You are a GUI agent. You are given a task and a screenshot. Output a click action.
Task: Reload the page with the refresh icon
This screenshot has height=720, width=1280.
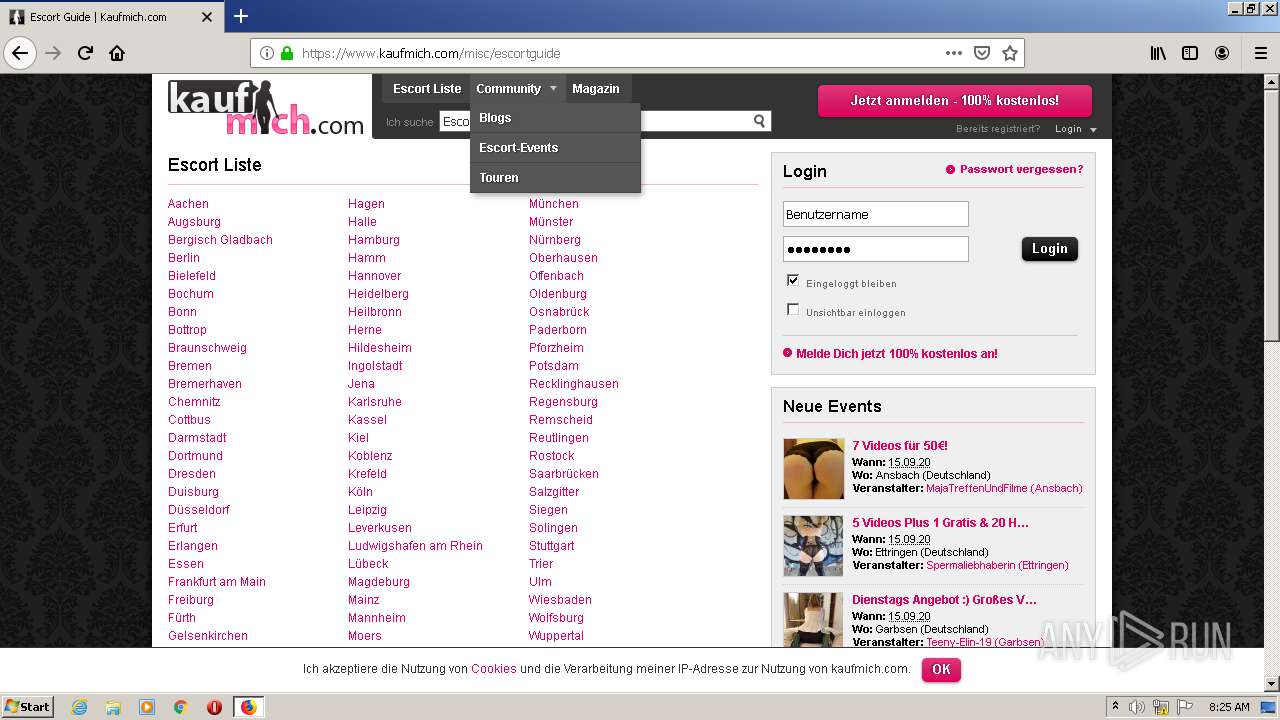[x=85, y=53]
